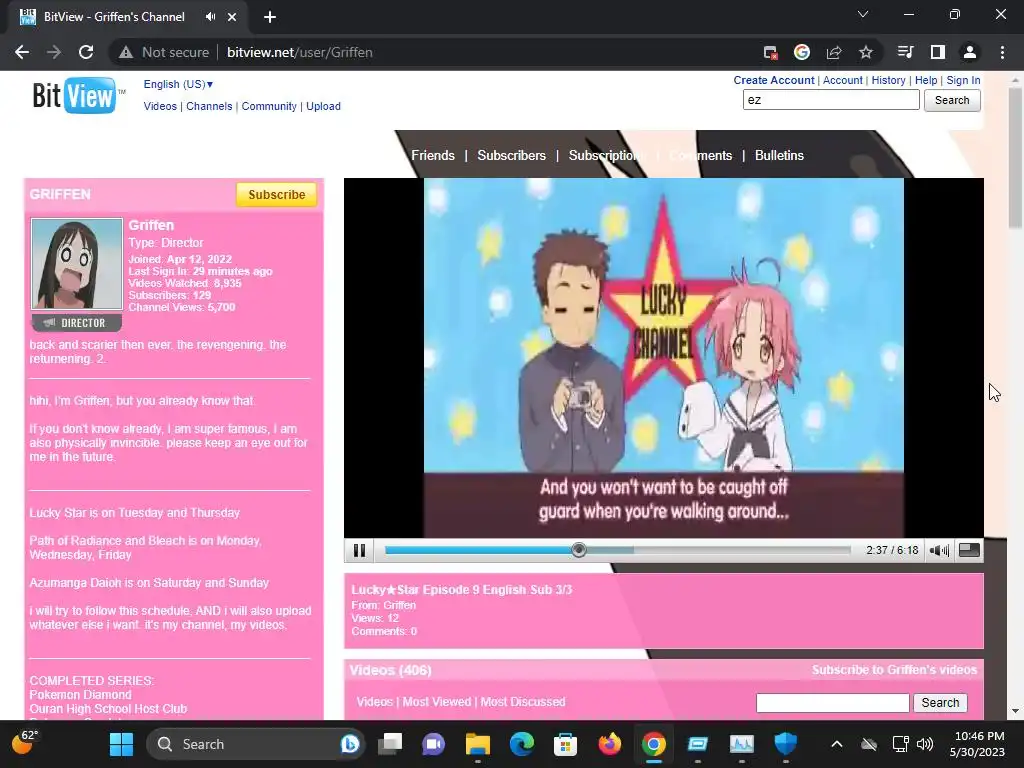Click the Upload link
This screenshot has height=768, width=1024.
pyautogui.click(x=323, y=106)
